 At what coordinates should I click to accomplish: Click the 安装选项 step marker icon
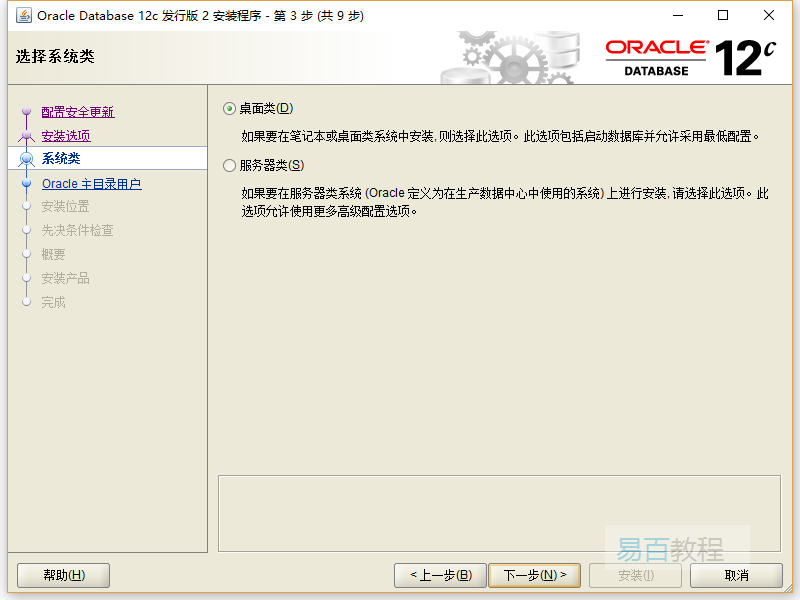pyautogui.click(x=27, y=136)
